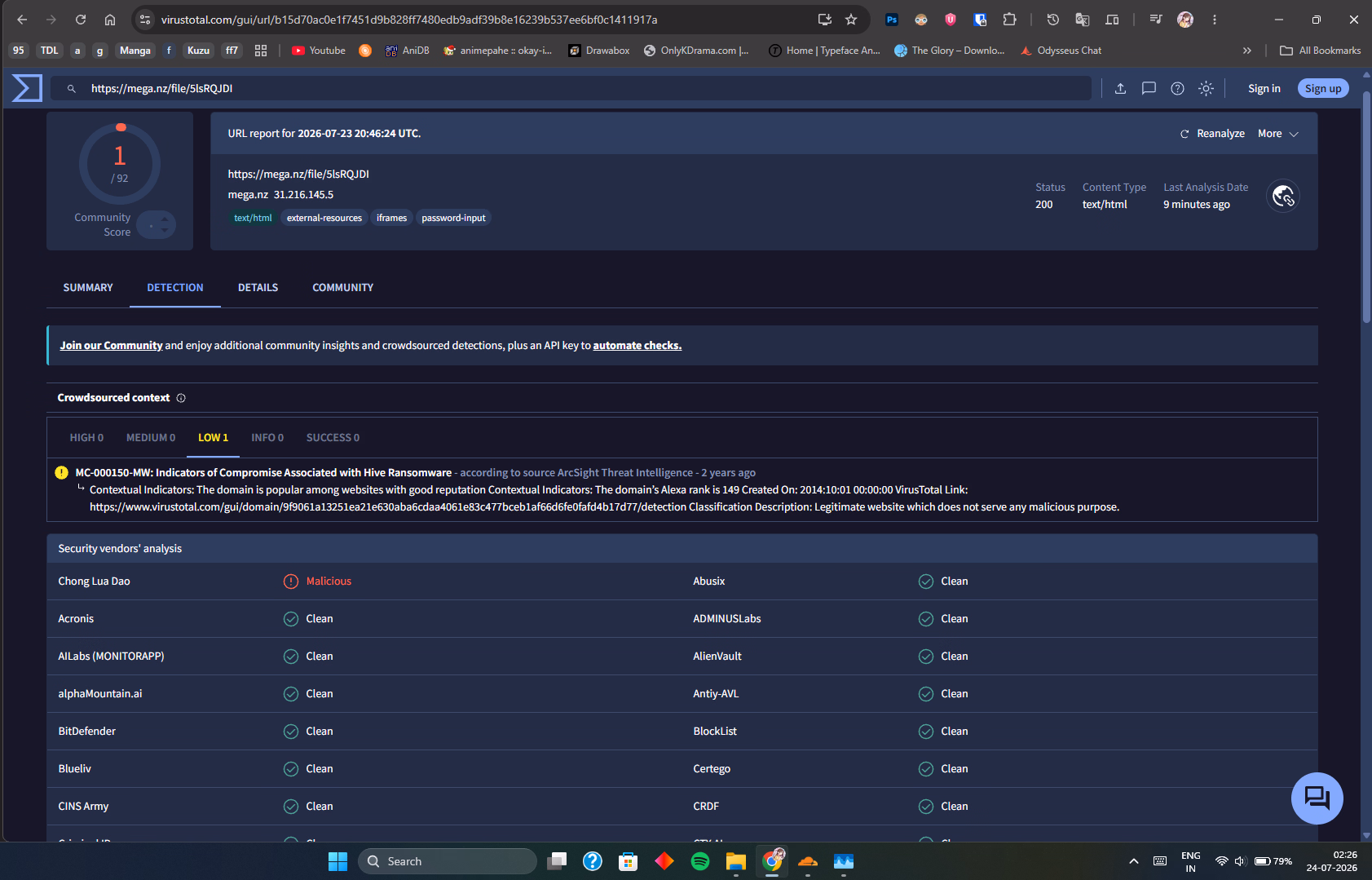Open the floating chat bubble icon
Image resolution: width=1372 pixels, height=880 pixels.
point(1317,798)
